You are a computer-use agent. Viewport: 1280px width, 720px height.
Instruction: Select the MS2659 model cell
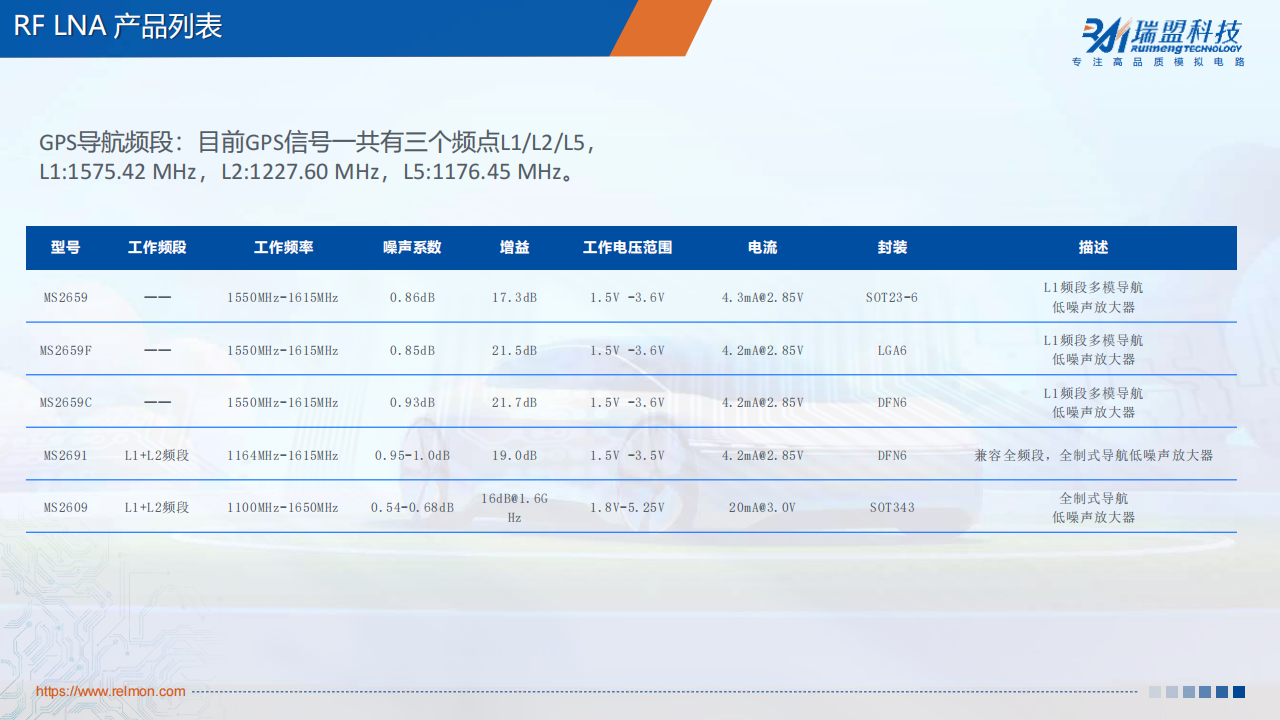[66, 297]
